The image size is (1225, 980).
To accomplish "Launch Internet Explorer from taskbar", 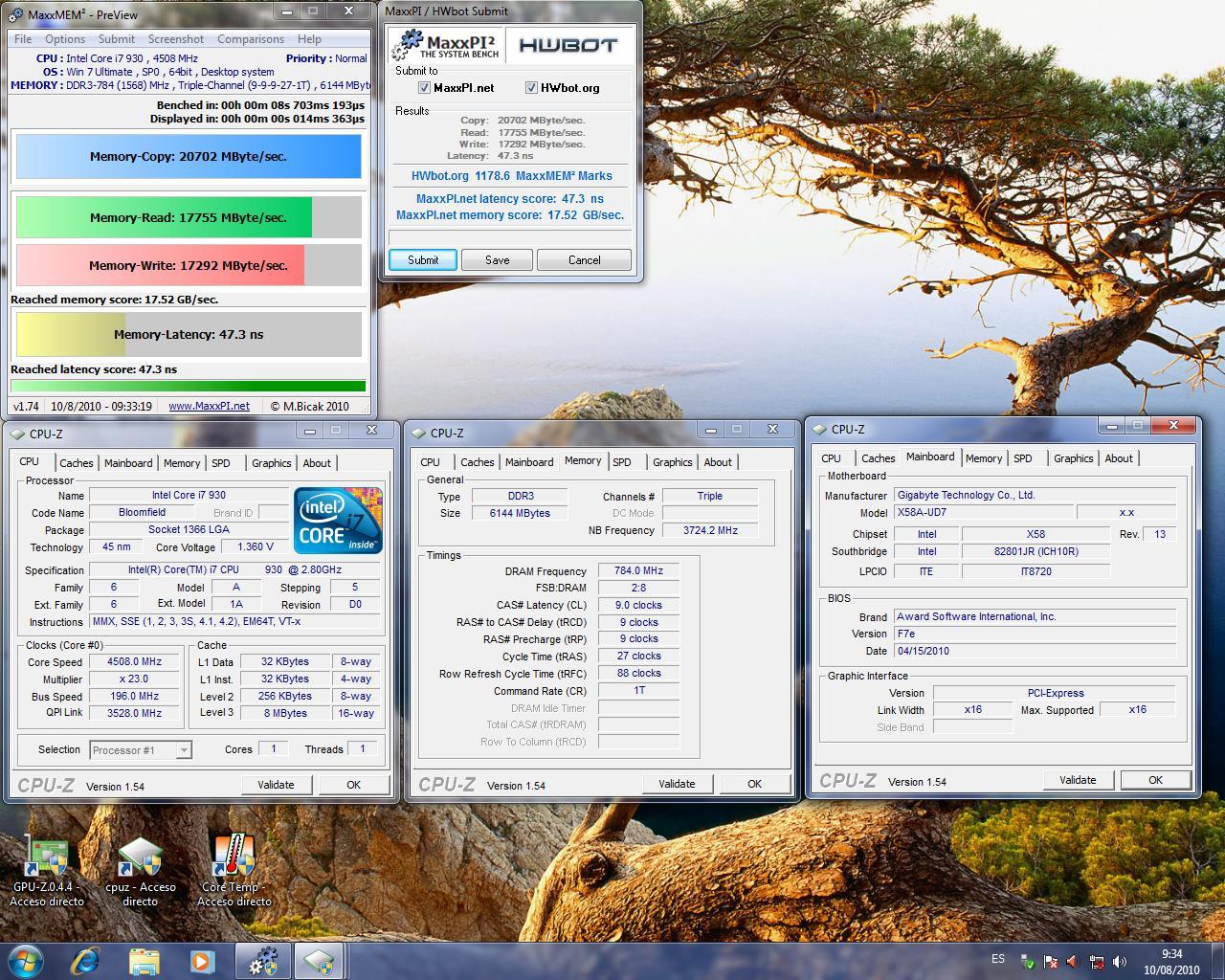I will 86,961.
